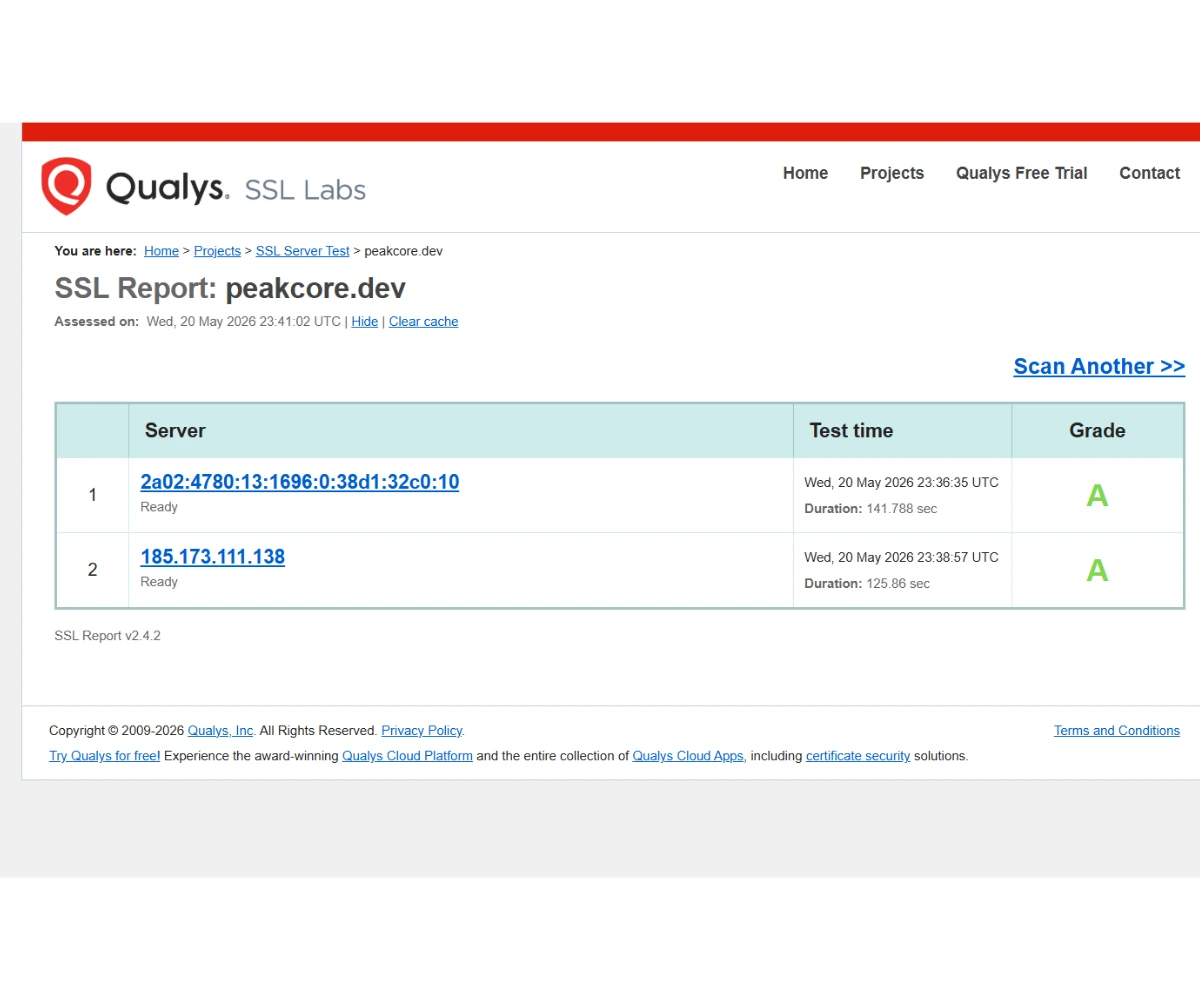This screenshot has height=1000, width=1200.
Task: Open the Projects navigation menu item
Action: [892, 173]
